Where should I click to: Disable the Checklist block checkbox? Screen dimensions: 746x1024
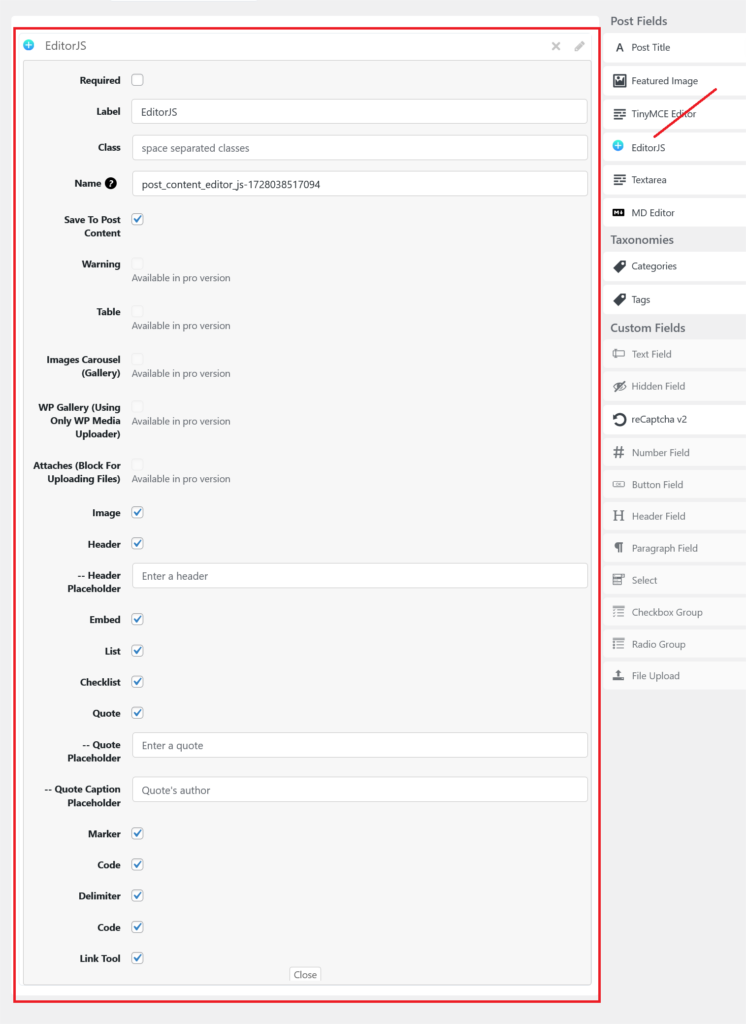click(x=138, y=682)
